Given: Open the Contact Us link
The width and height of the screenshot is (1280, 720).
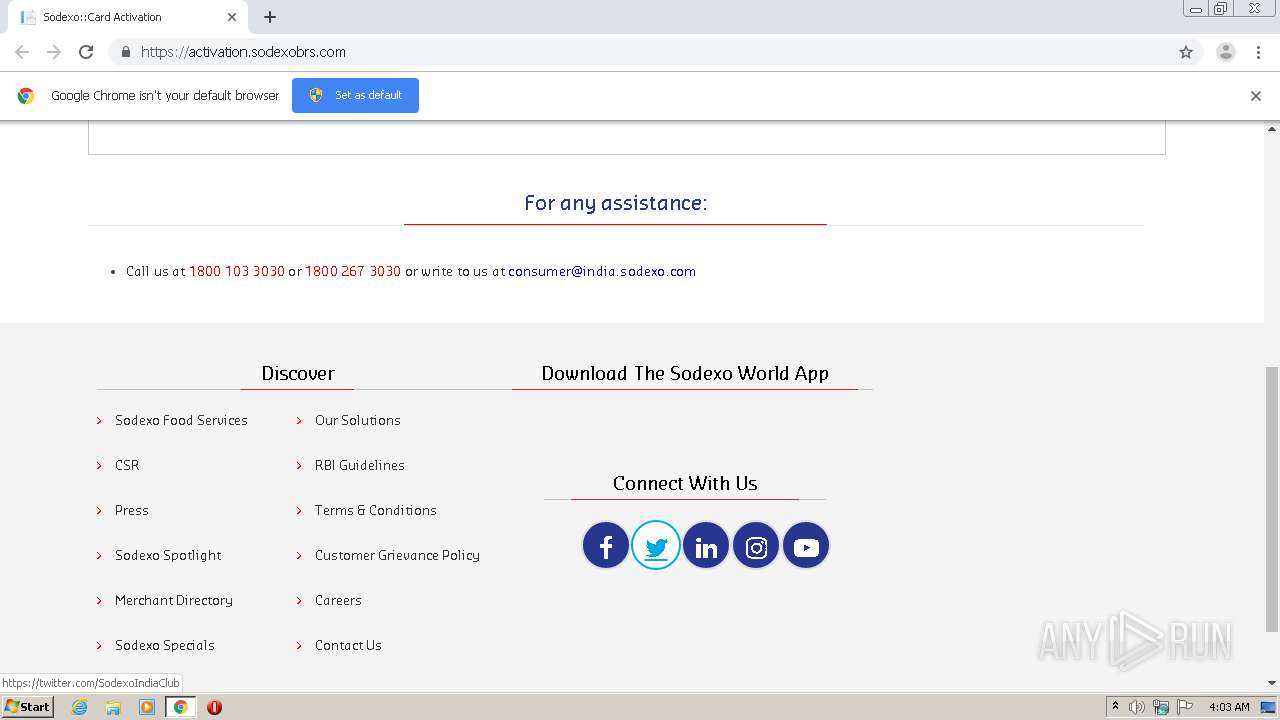Looking at the screenshot, I should point(348,646).
